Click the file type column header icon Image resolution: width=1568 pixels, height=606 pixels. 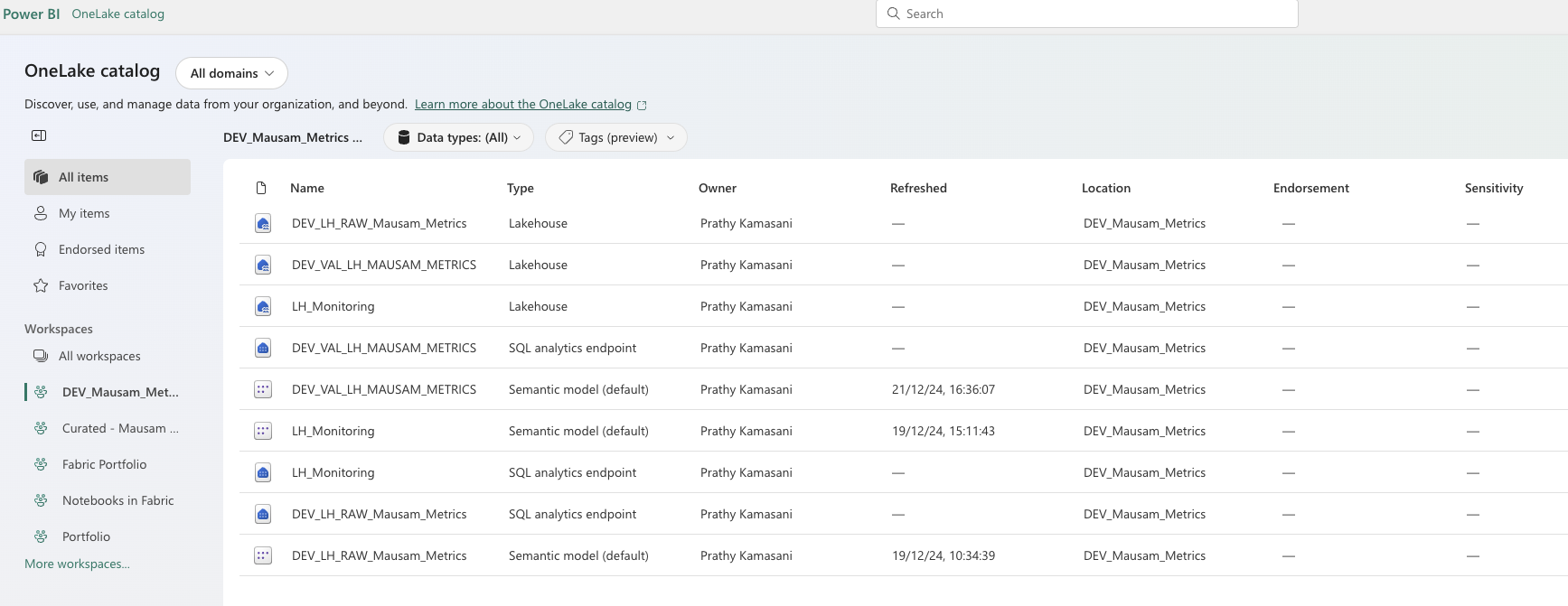(261, 188)
